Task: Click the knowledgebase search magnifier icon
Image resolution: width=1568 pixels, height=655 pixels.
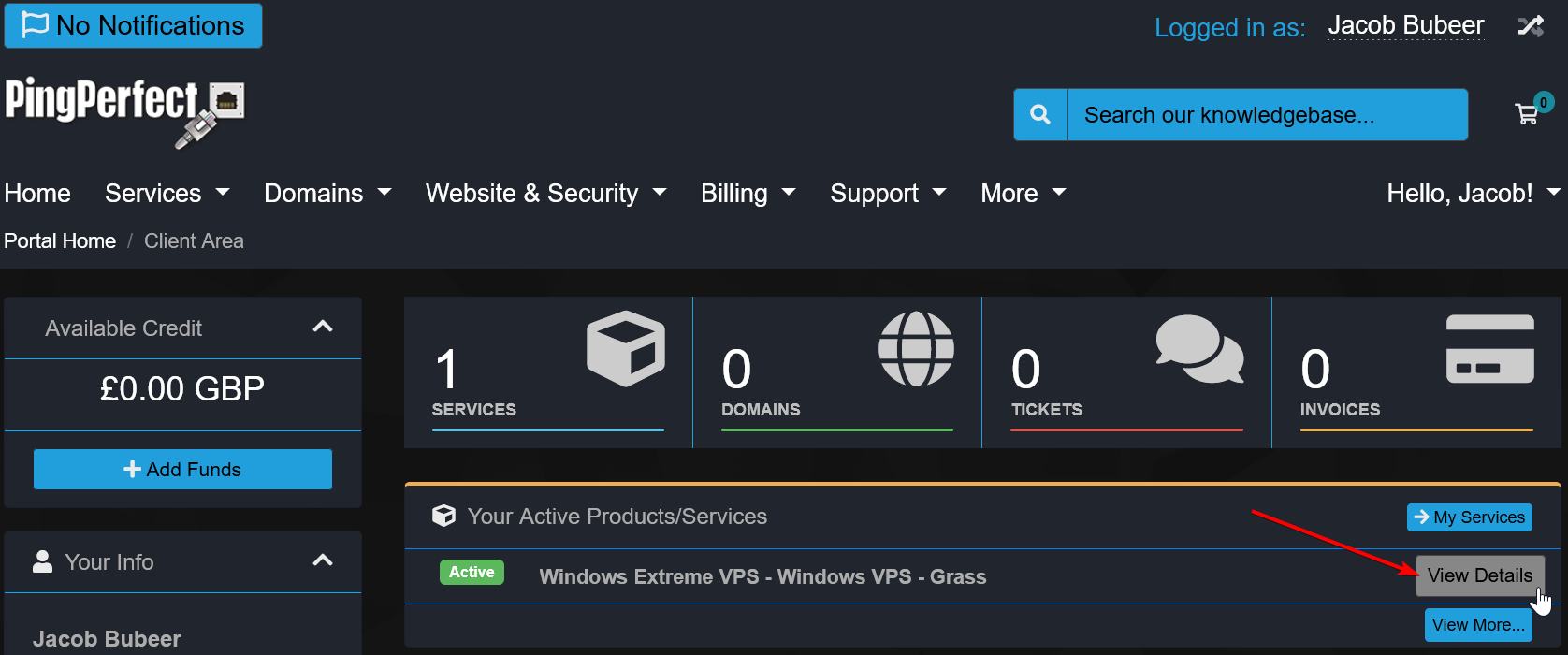Action: pyautogui.click(x=1040, y=115)
